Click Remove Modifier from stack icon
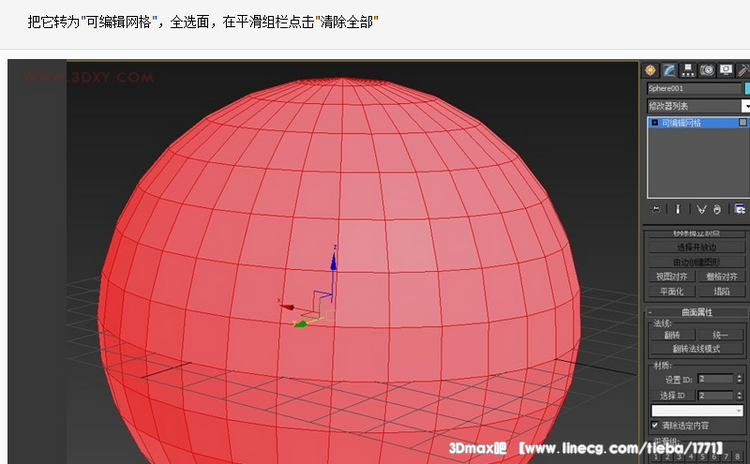This screenshot has width=750, height=464. point(717,209)
